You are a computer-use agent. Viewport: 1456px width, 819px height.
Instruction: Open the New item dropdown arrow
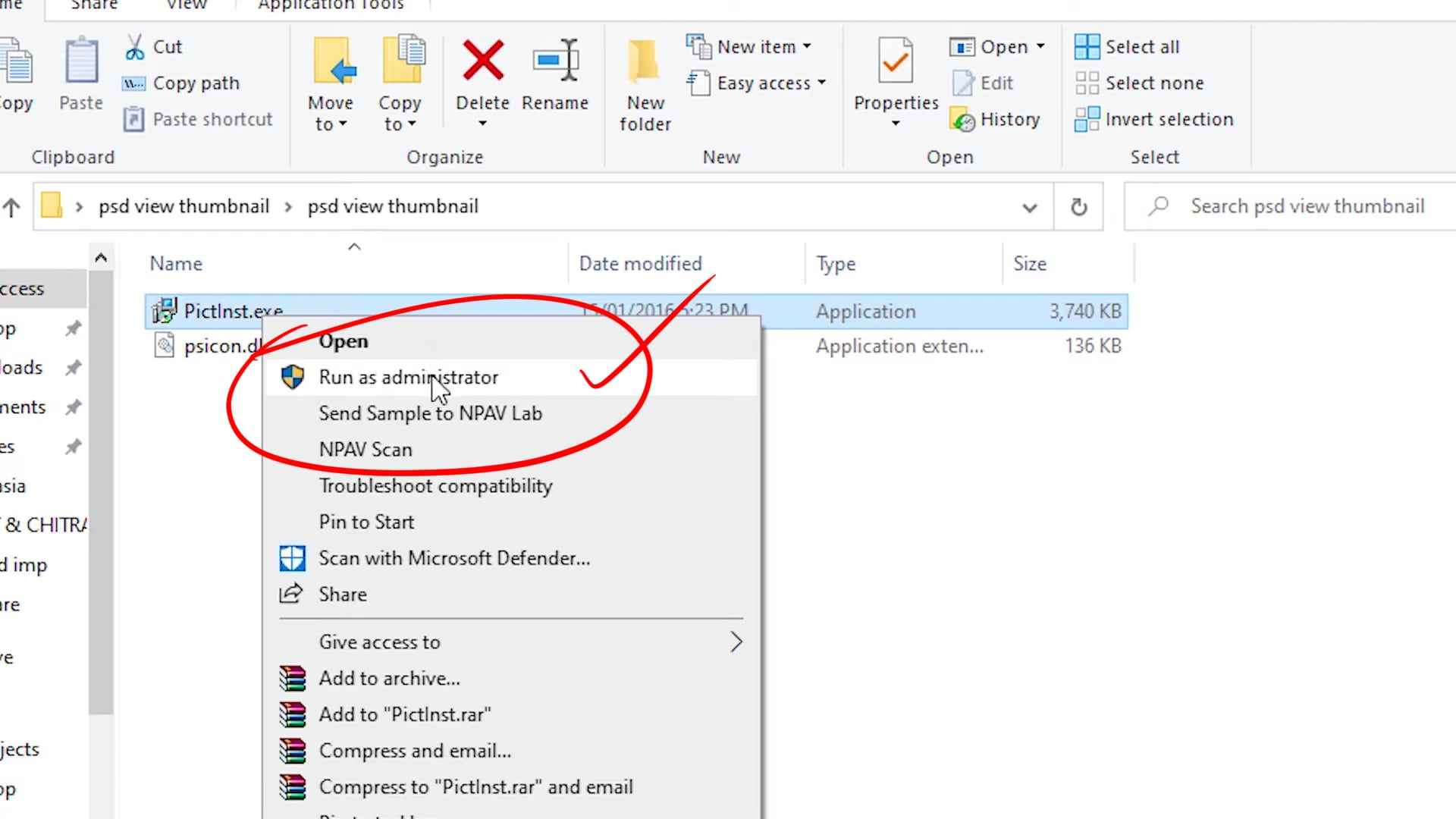coord(807,47)
